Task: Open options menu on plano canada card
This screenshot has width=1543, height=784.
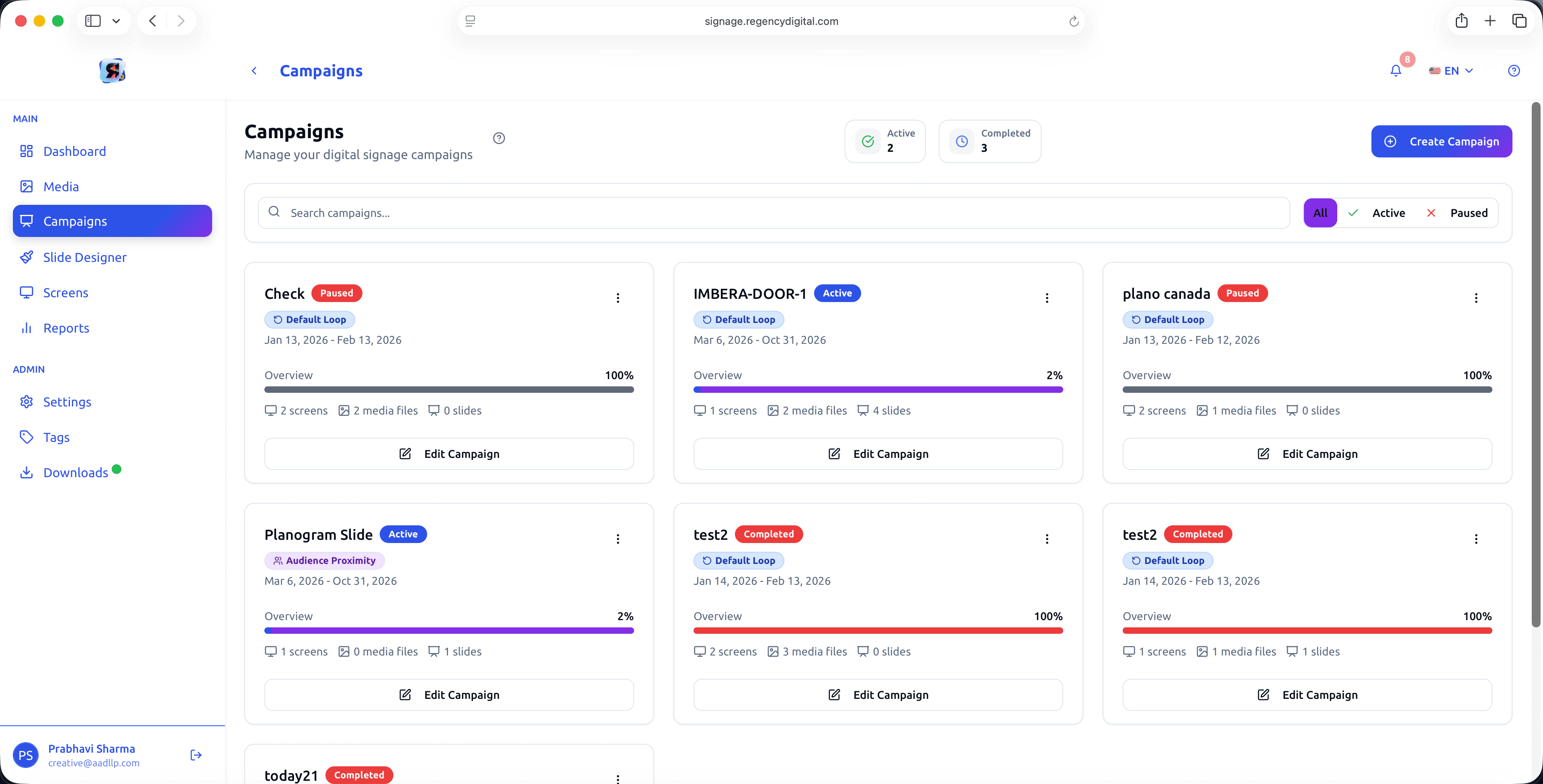Action: [x=1476, y=298]
